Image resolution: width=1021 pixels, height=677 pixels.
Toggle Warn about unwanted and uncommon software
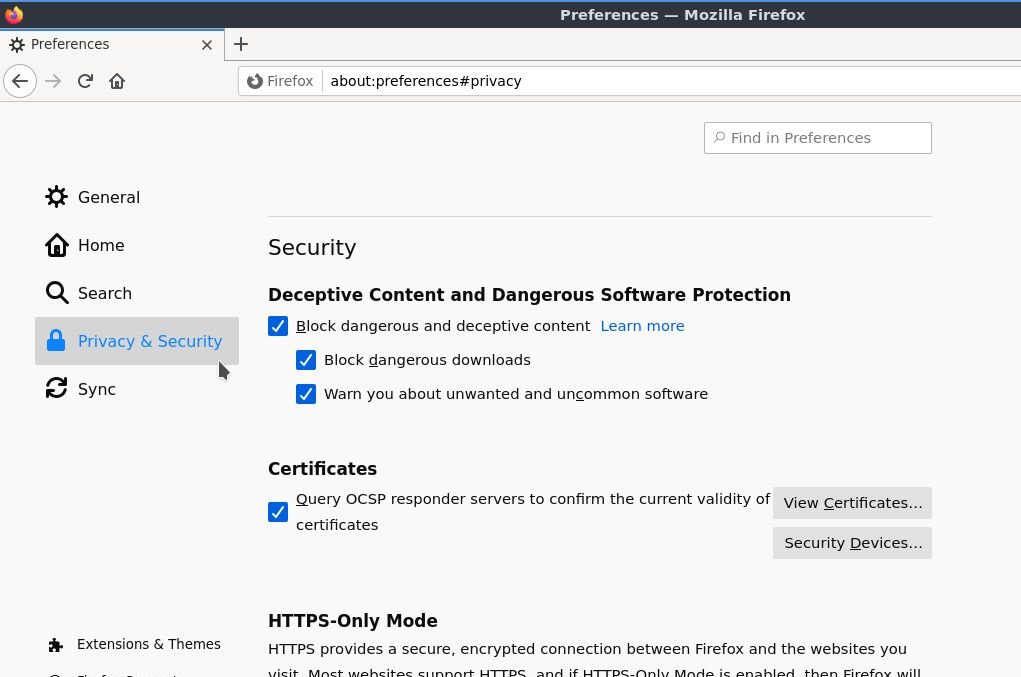pyautogui.click(x=306, y=394)
